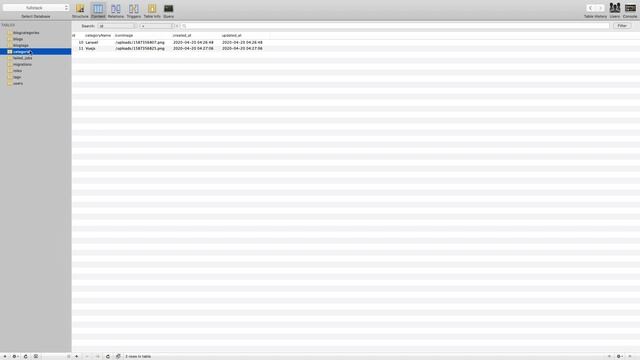Click the updated_at 04:27:06 cell
The image size is (640, 360).
pyautogui.click(x=242, y=49)
